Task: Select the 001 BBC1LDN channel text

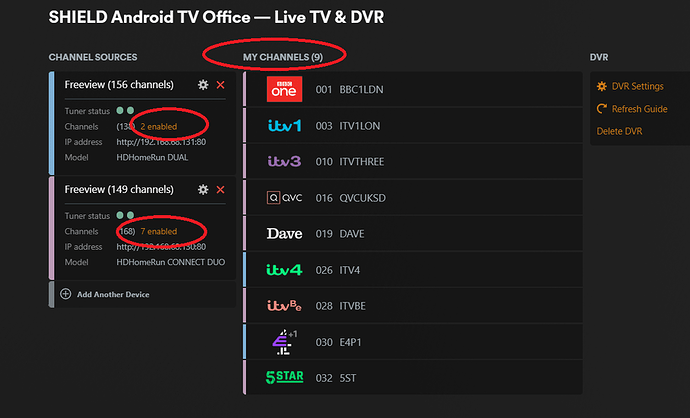Action: (349, 90)
